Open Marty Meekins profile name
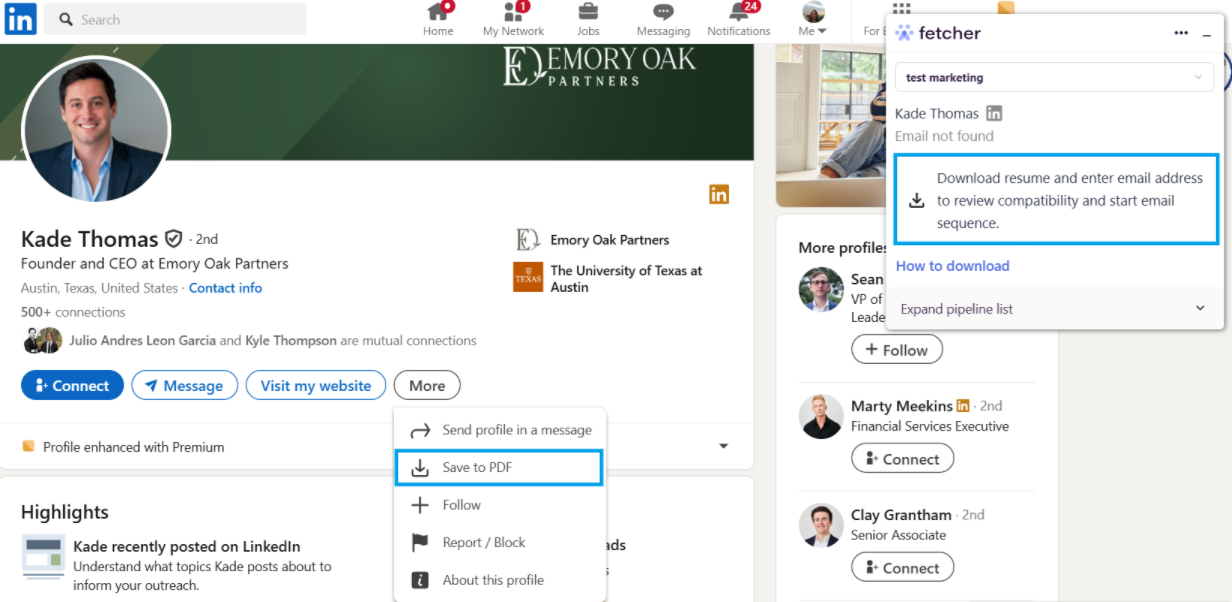Viewport: 1232px width, 602px height. click(902, 406)
